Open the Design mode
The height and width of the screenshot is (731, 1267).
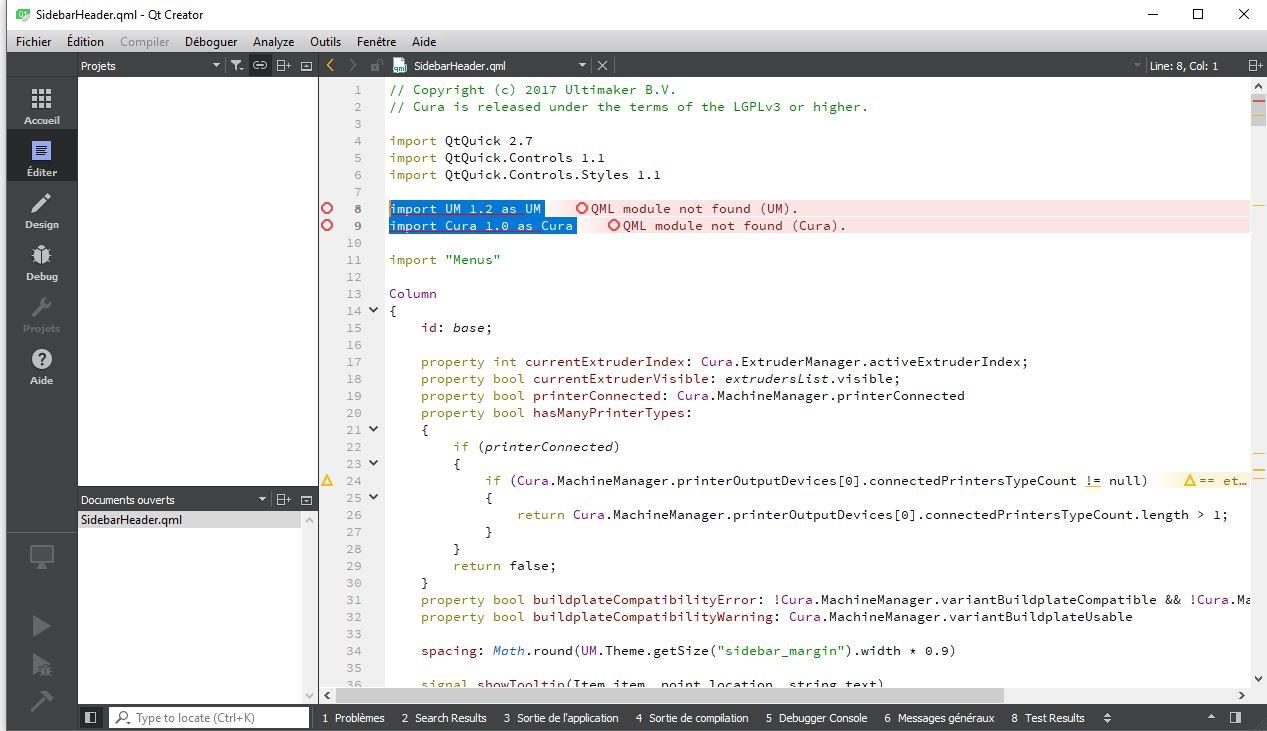coord(41,209)
